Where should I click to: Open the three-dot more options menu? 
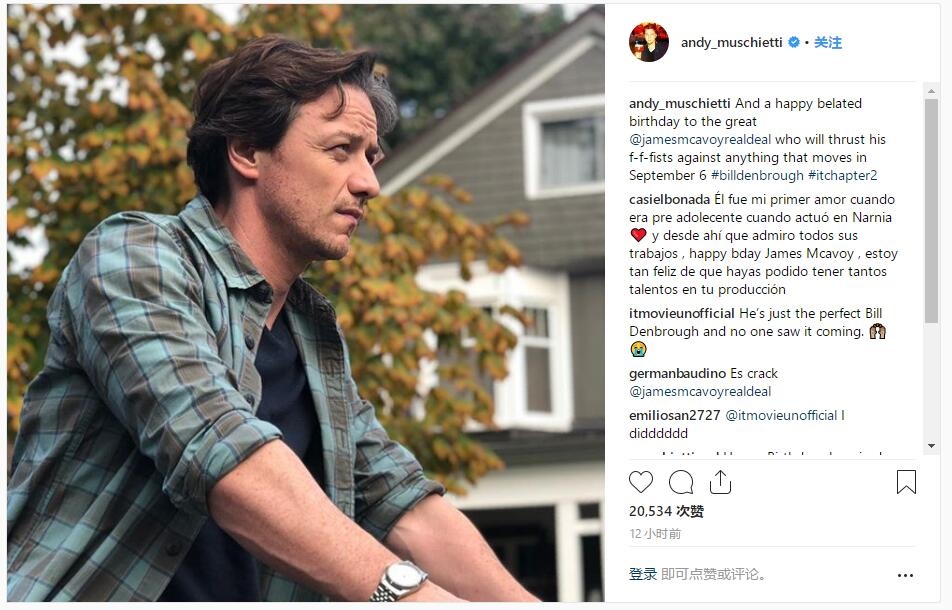click(905, 575)
